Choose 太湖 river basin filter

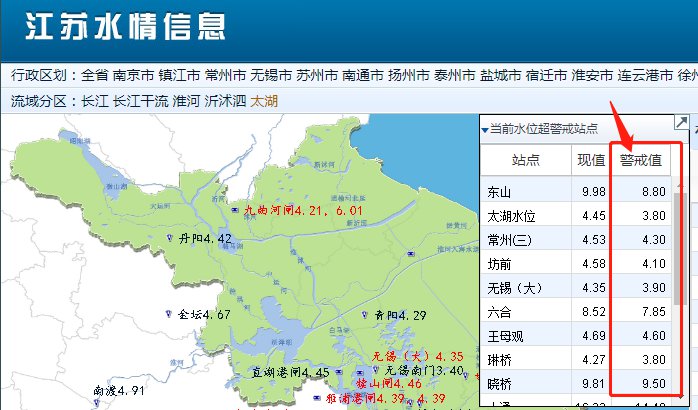coord(264,101)
